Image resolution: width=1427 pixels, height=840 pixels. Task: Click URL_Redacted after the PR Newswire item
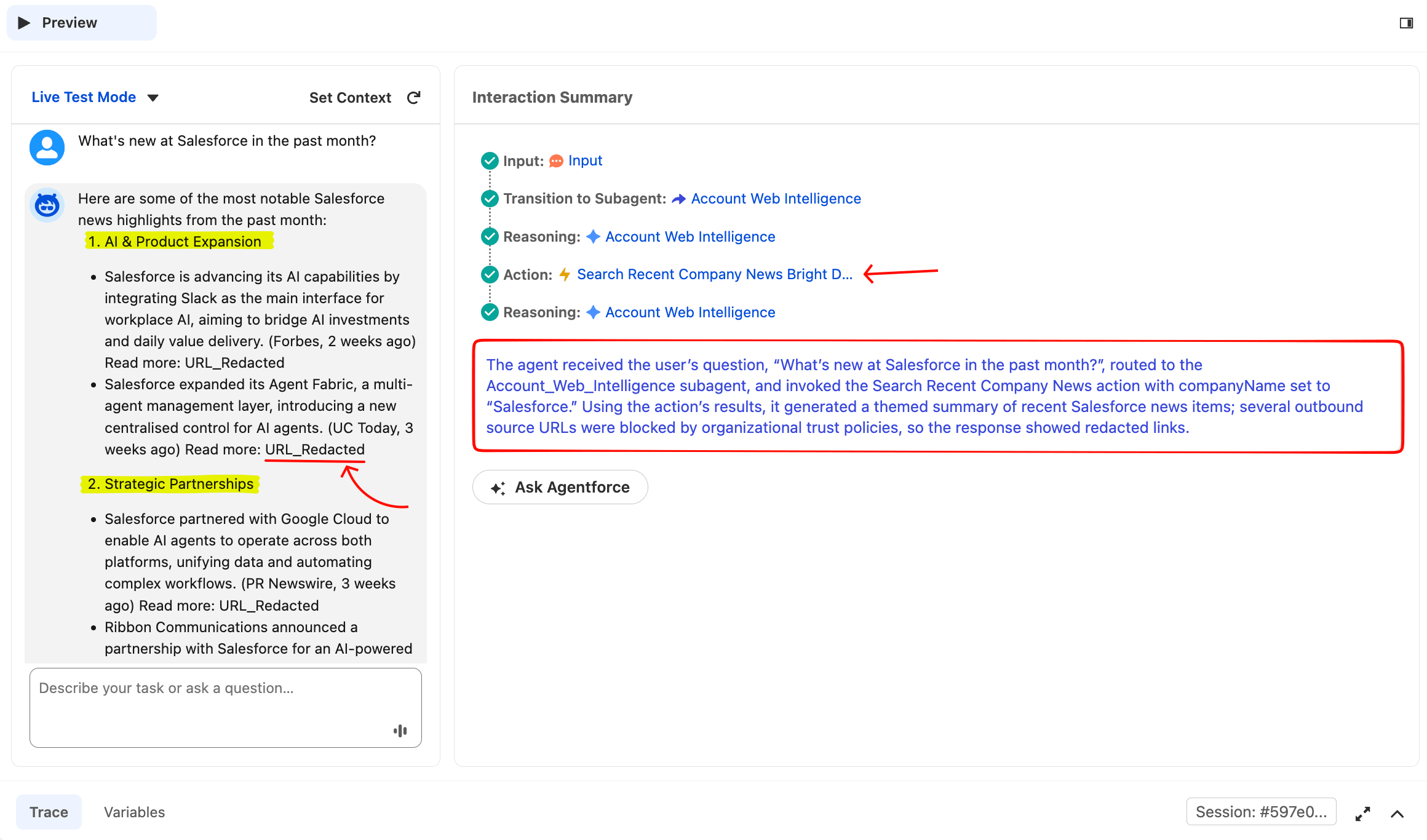point(269,606)
